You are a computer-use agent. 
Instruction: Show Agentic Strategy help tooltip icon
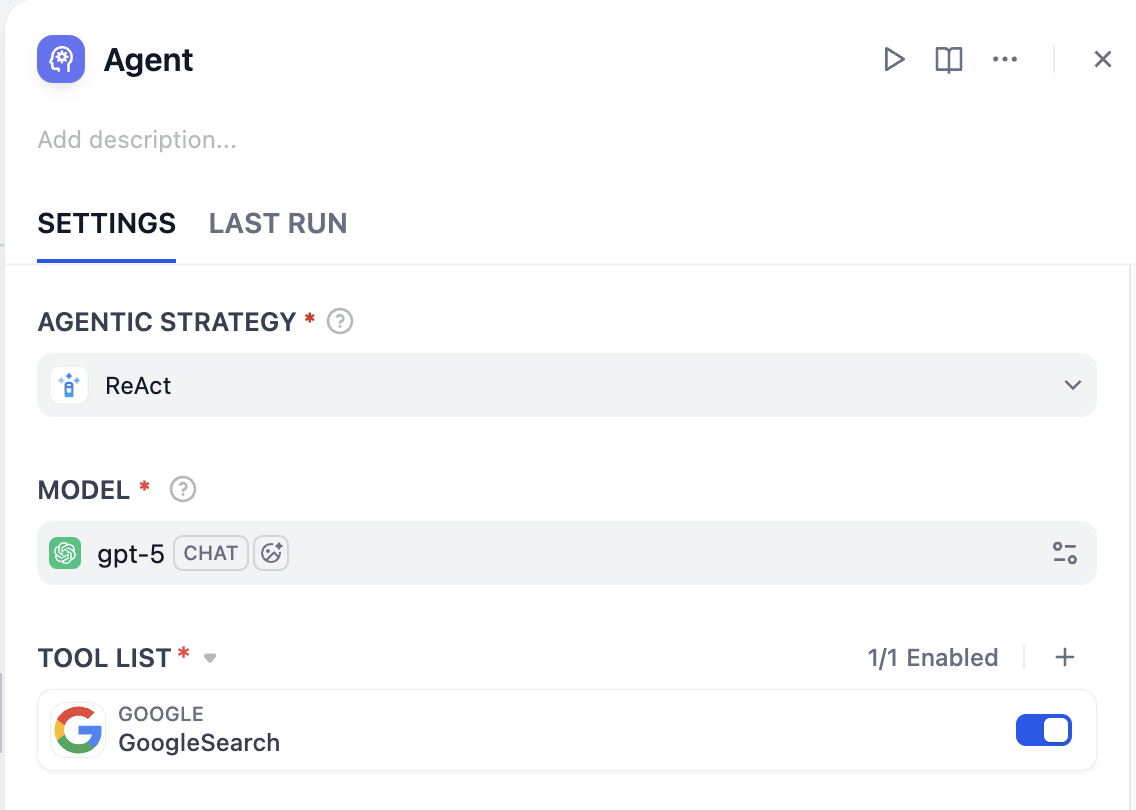[341, 322]
